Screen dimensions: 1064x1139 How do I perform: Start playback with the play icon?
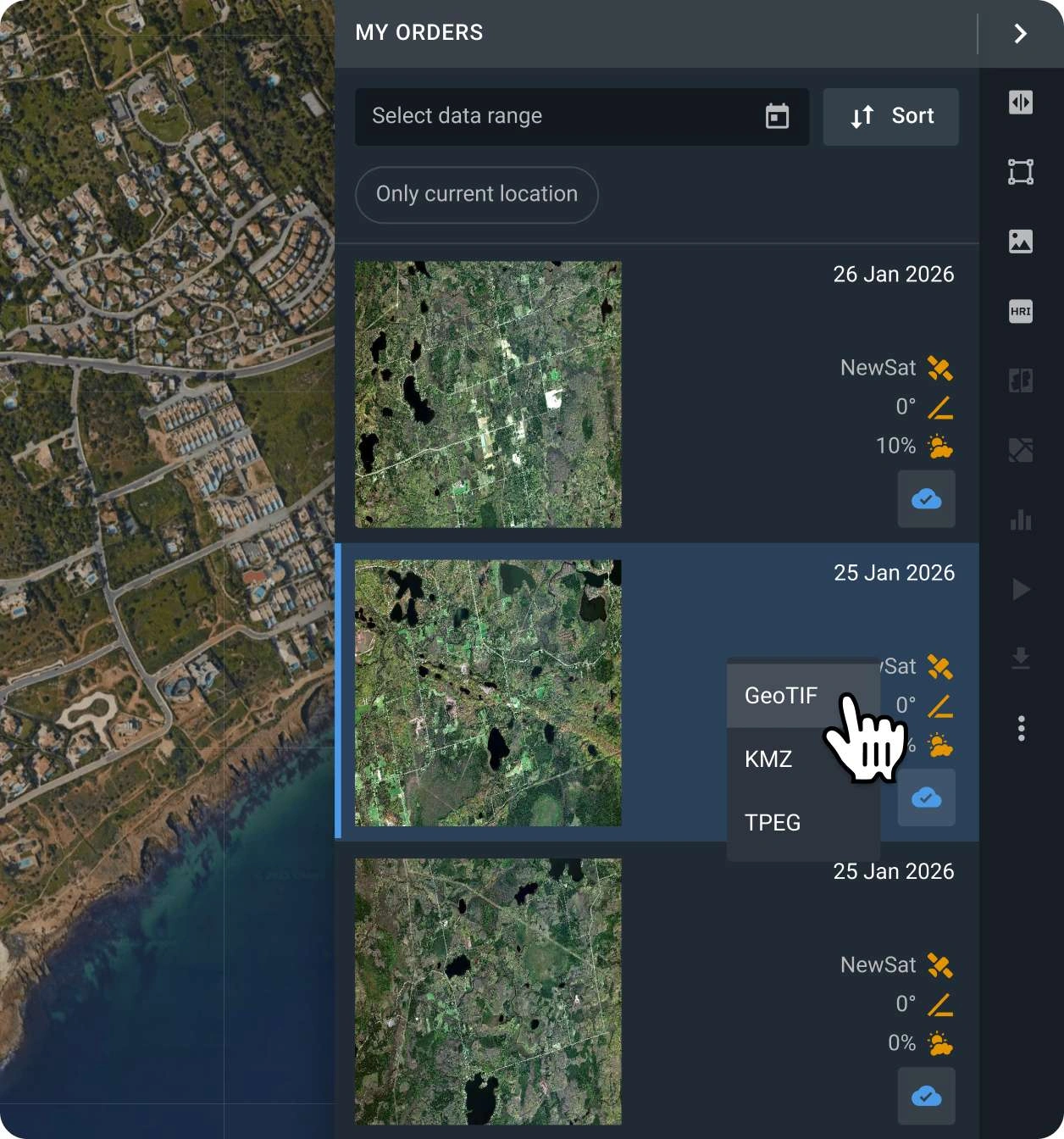click(x=1021, y=591)
